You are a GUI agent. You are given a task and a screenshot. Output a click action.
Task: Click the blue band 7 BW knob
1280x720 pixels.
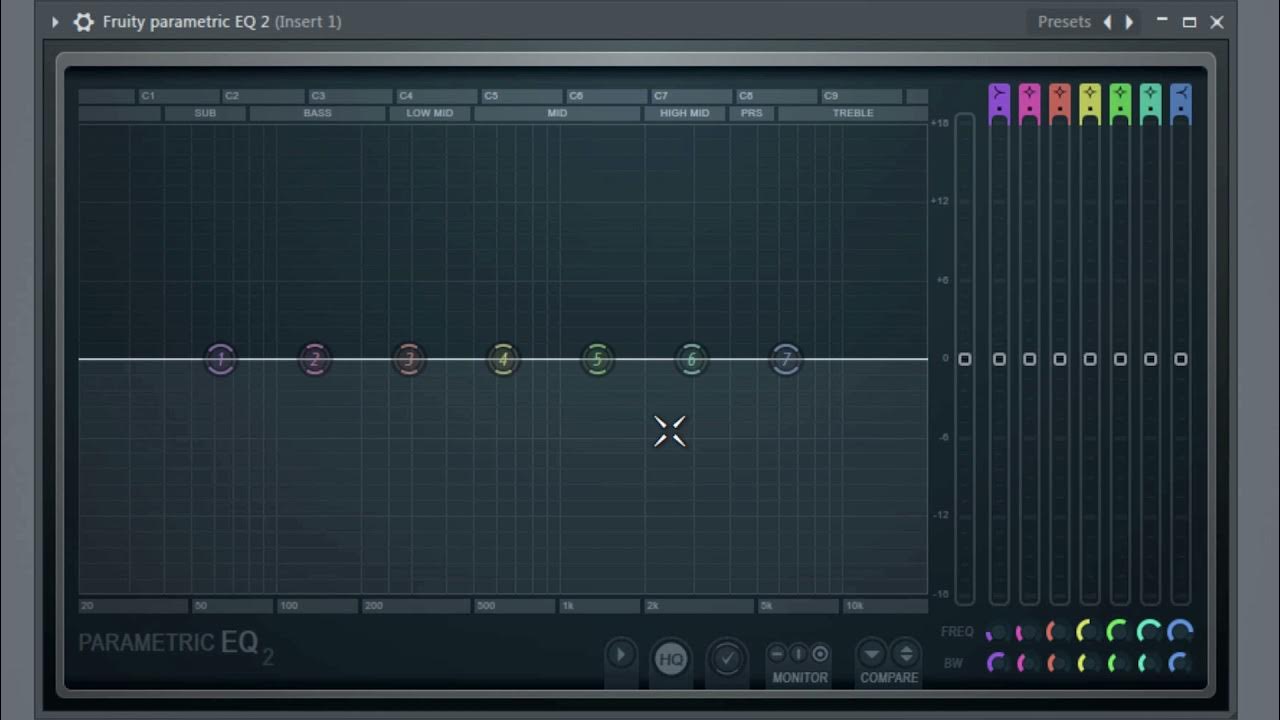(1181, 663)
